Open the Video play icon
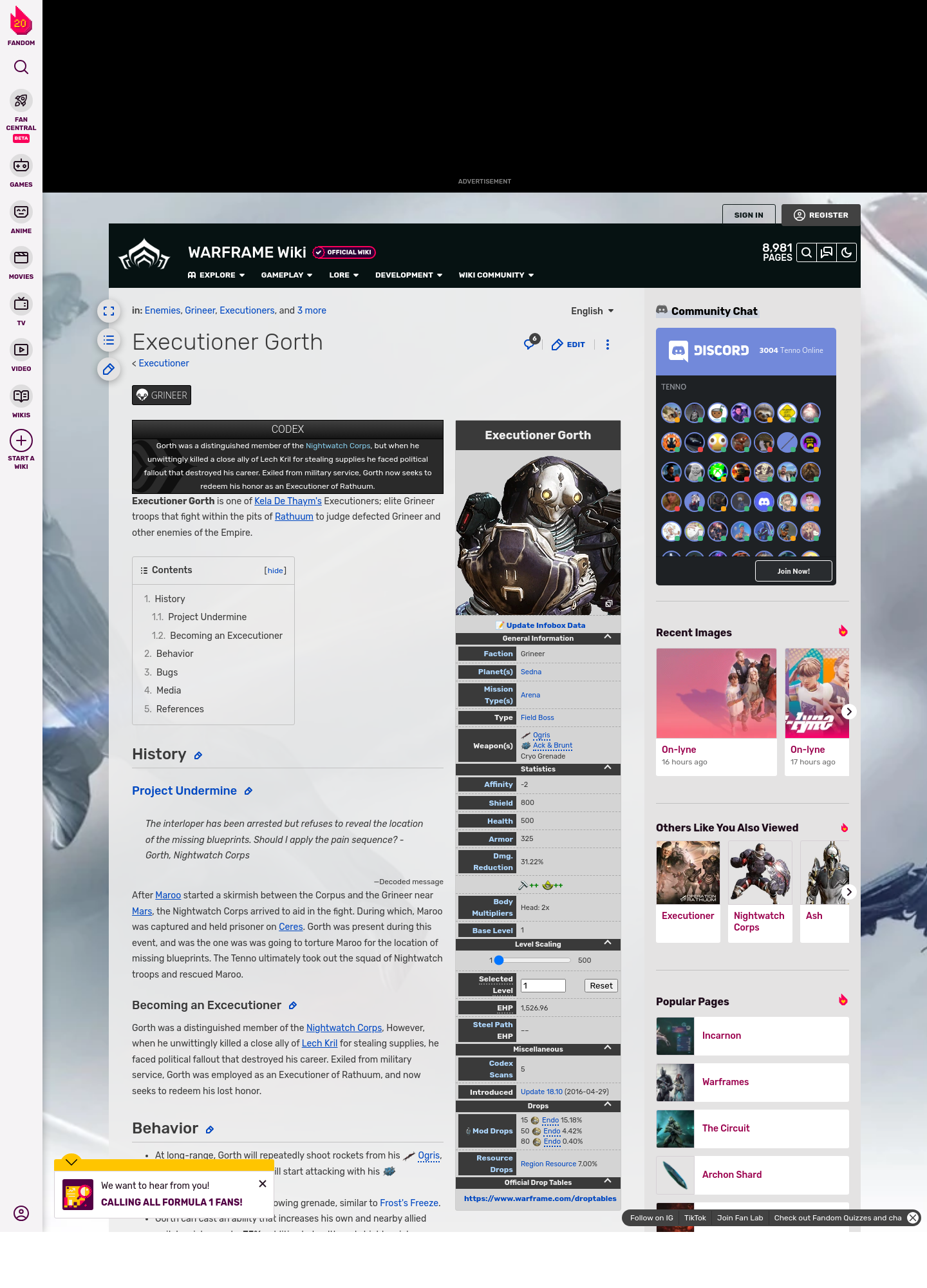 [21, 350]
